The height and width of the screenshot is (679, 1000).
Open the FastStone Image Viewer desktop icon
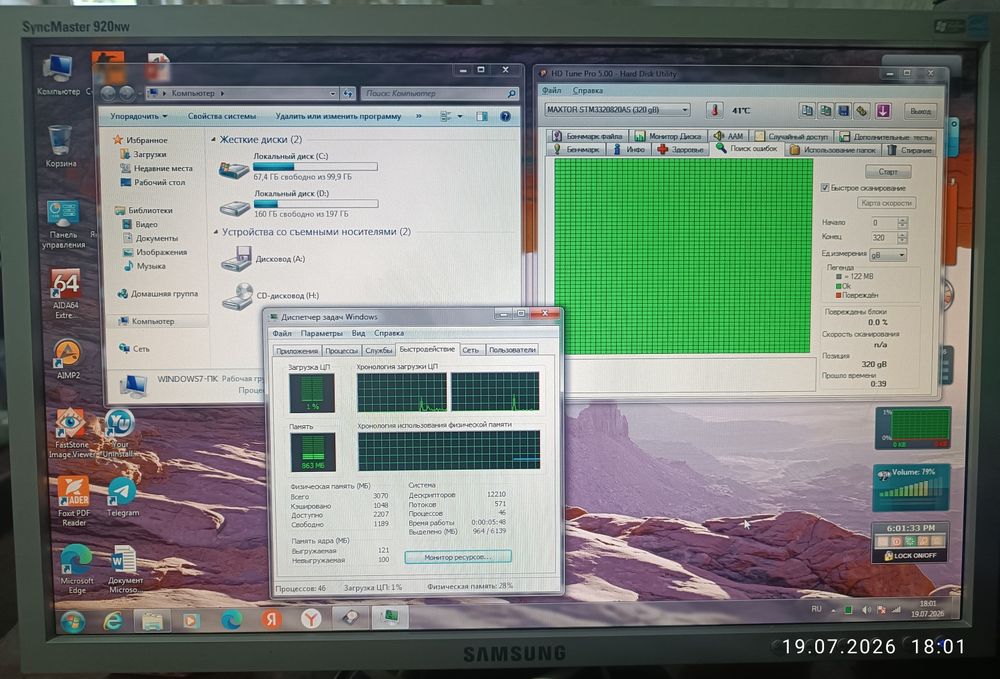point(71,434)
